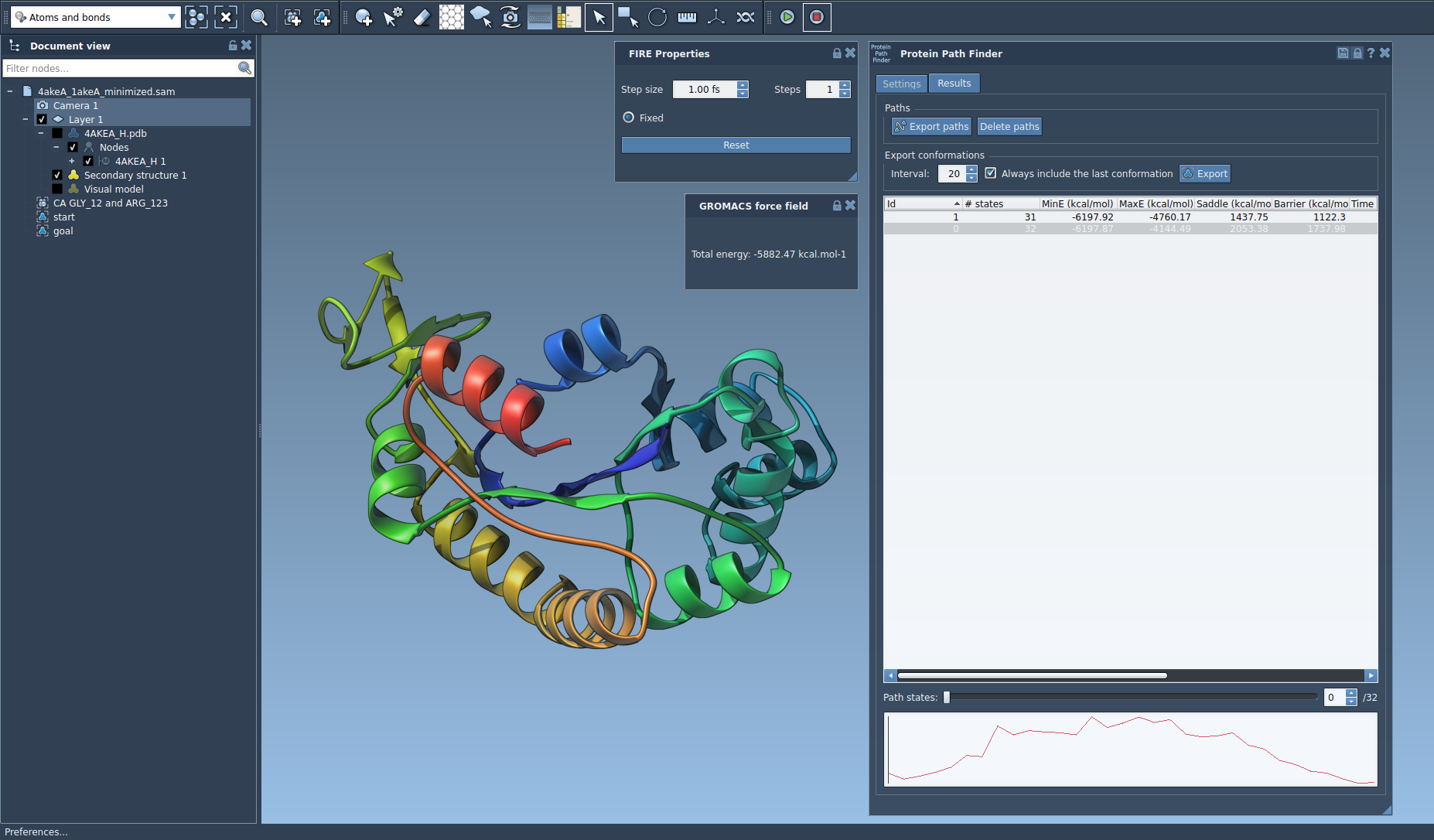This screenshot has height=840, width=1434.
Task: Expand the 4AKEA_H 1 tree node
Action: coord(72,162)
